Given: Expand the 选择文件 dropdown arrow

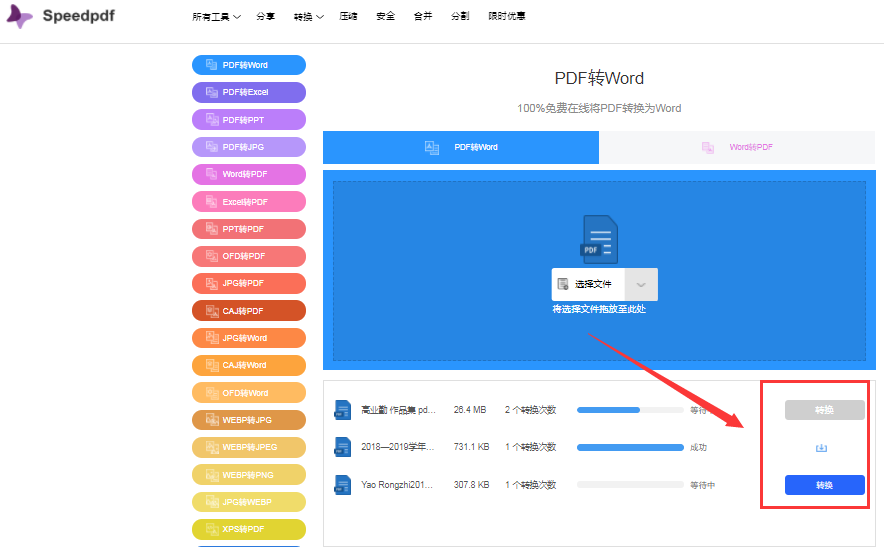Looking at the screenshot, I should 641,284.
